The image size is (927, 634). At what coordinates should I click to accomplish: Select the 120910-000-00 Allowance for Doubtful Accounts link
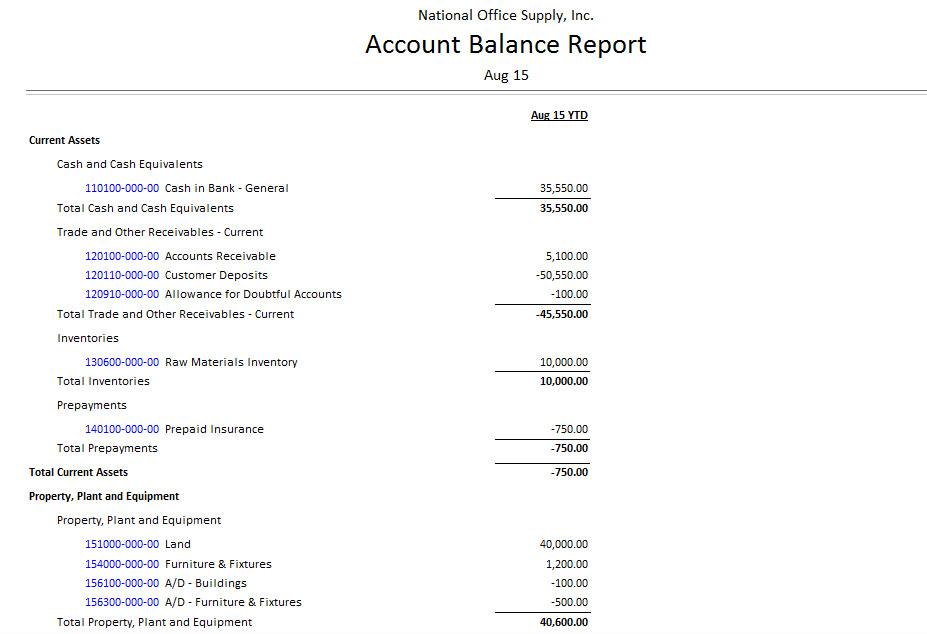[x=122, y=294]
